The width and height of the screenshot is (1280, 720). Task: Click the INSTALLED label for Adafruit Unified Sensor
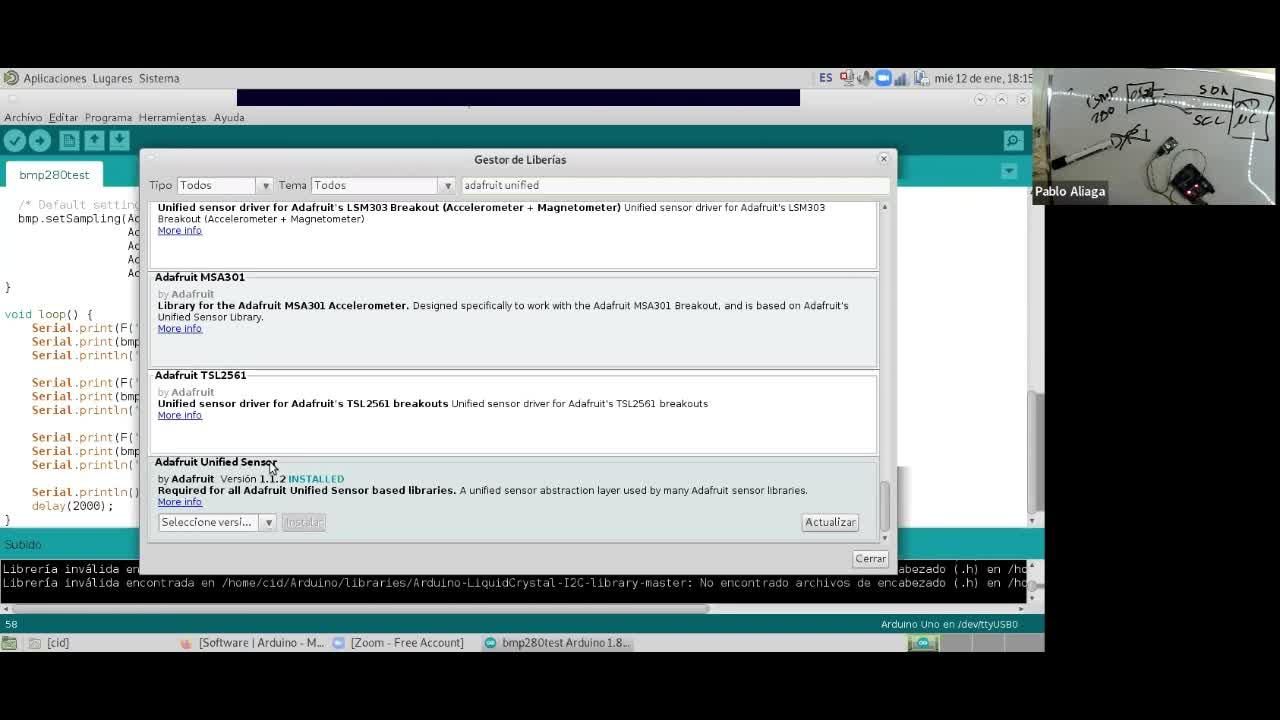[x=316, y=479]
